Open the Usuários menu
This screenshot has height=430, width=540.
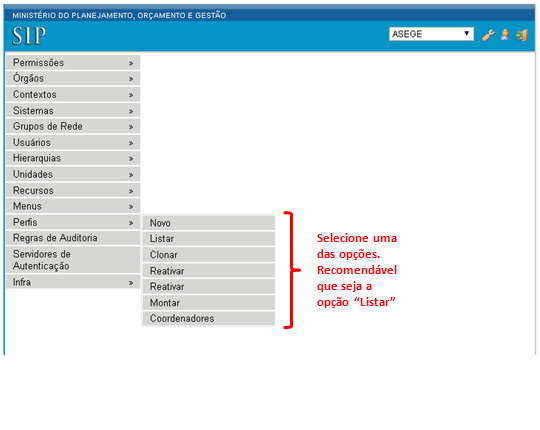73,142
